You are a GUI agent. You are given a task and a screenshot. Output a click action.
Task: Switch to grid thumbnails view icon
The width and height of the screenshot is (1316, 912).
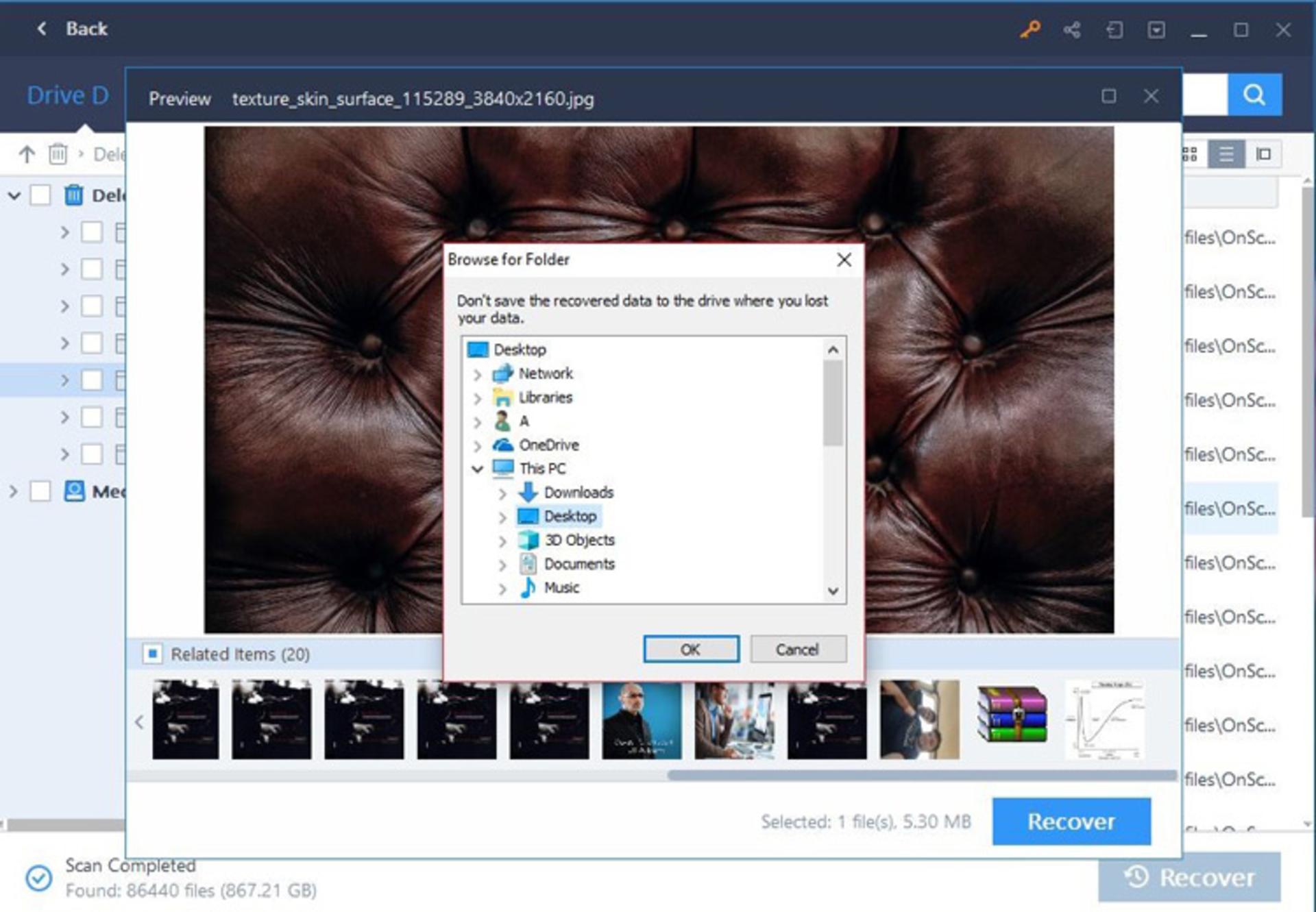[x=1190, y=154]
